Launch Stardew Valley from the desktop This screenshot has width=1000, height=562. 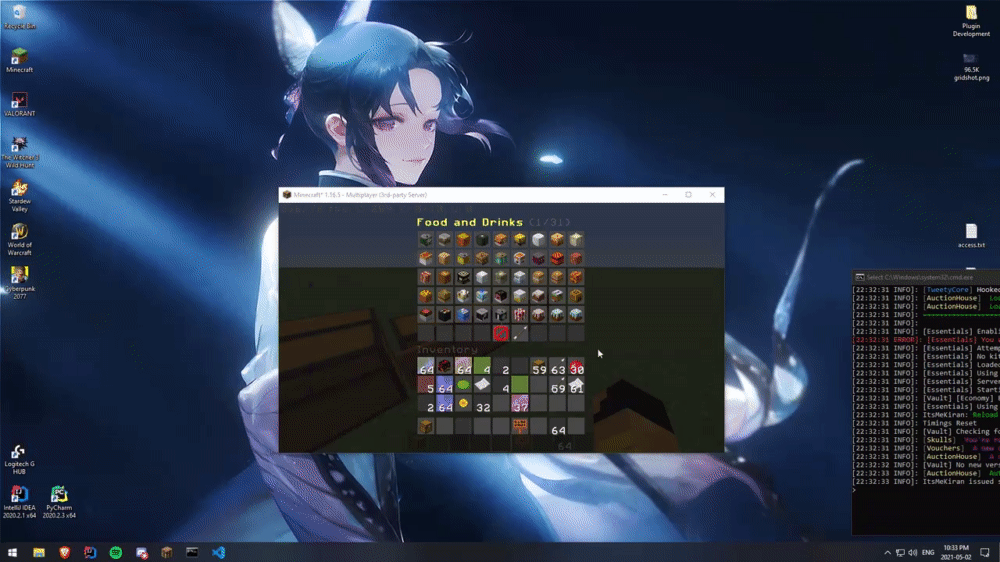pyautogui.click(x=19, y=196)
